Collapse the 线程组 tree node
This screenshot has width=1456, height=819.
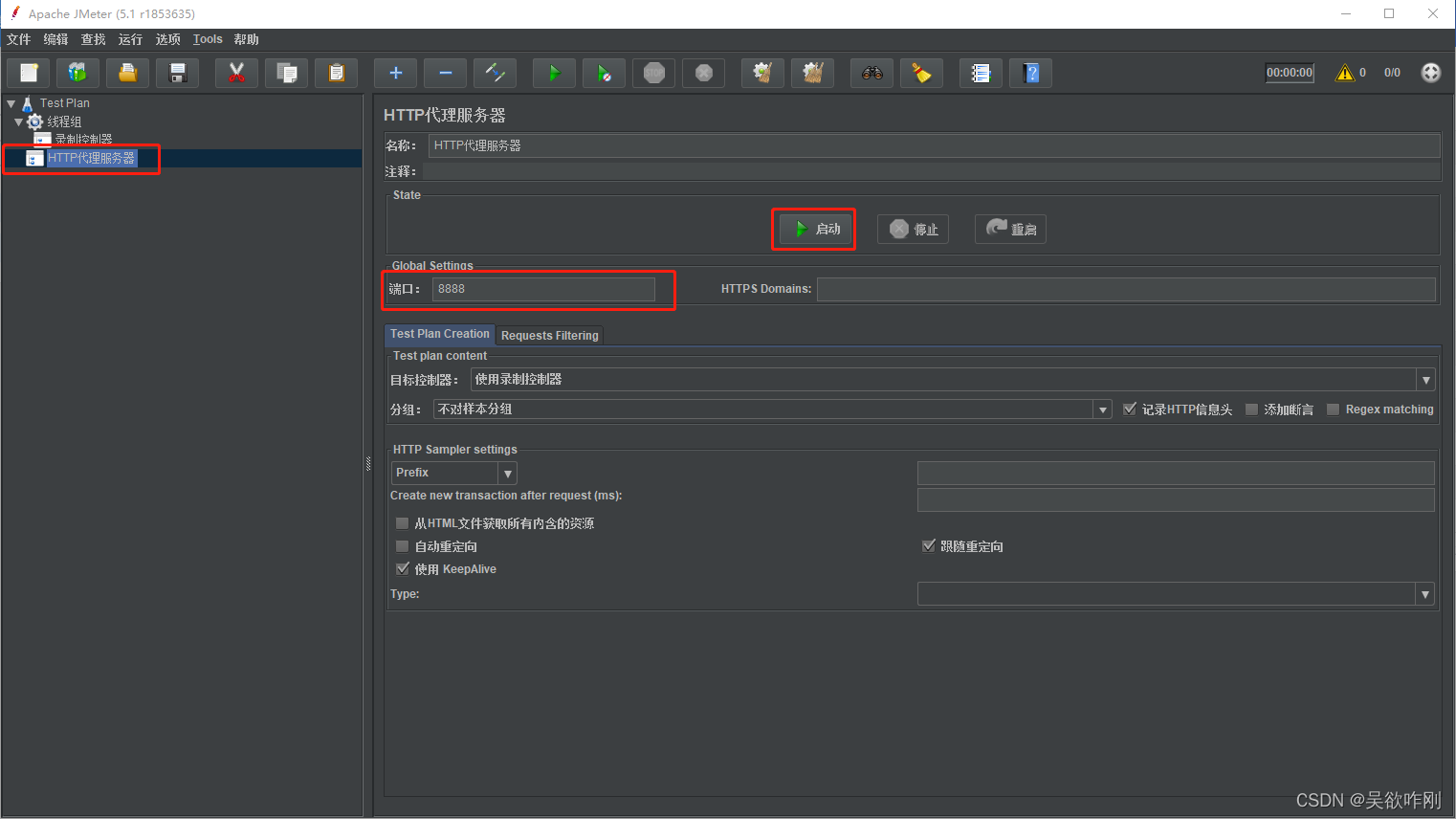click(18, 122)
